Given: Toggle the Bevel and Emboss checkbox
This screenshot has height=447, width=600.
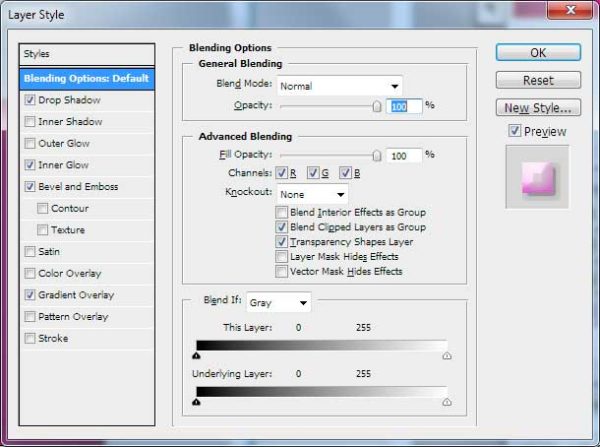Looking at the screenshot, I should point(29,187).
